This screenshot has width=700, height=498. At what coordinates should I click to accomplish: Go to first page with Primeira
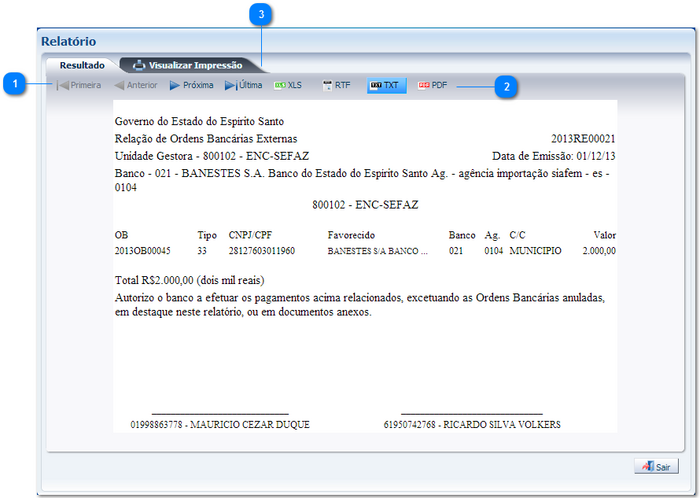pyautogui.click(x=79, y=86)
